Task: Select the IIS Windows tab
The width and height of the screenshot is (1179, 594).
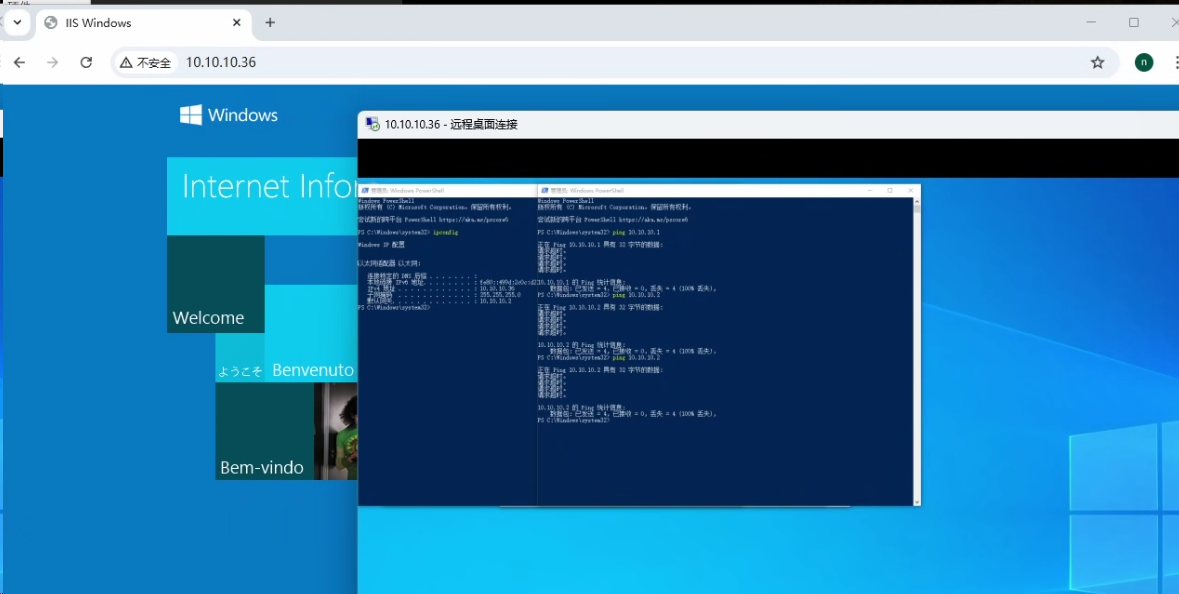Action: click(130, 22)
